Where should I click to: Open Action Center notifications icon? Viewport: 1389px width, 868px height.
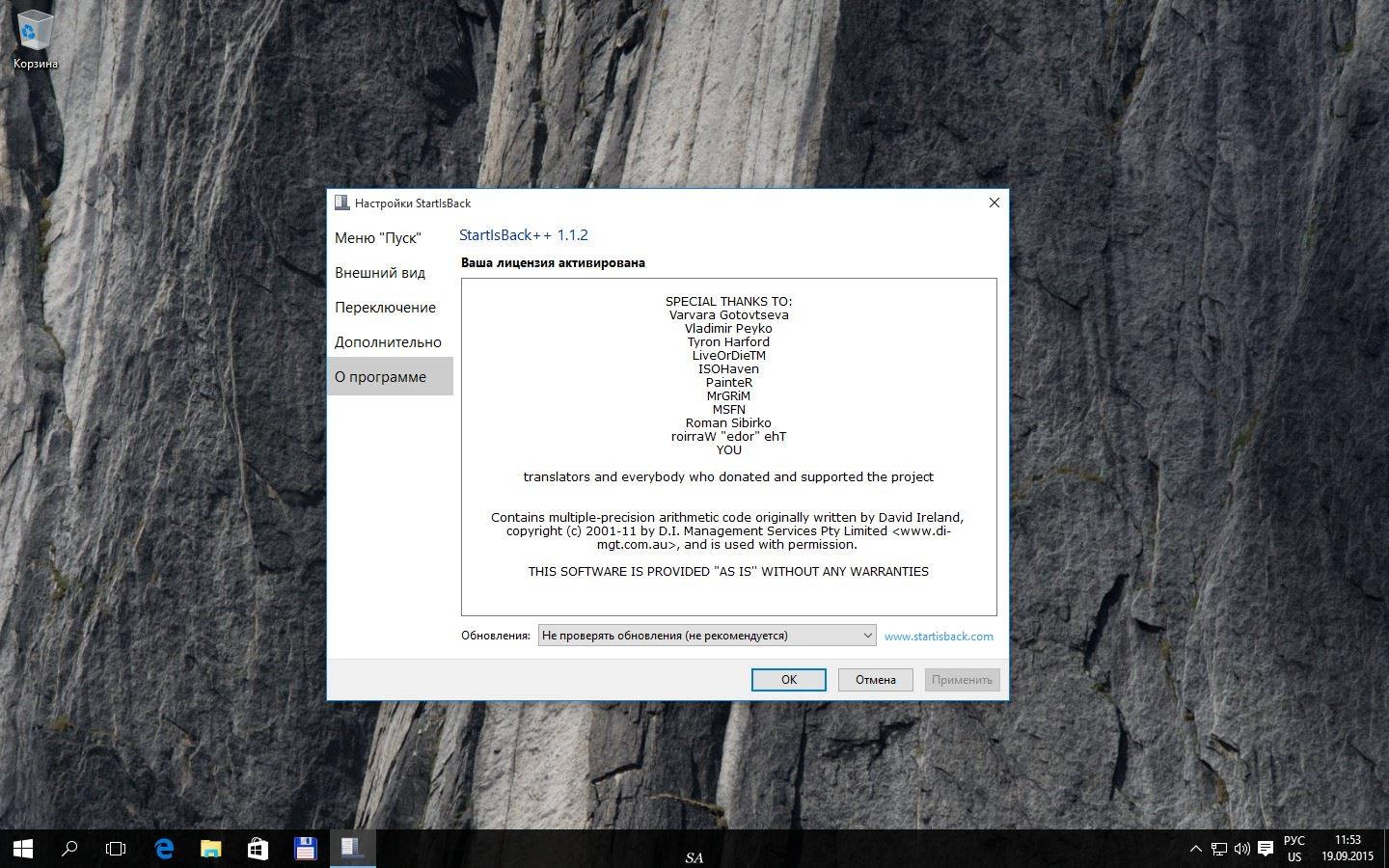pyautogui.click(x=1266, y=849)
